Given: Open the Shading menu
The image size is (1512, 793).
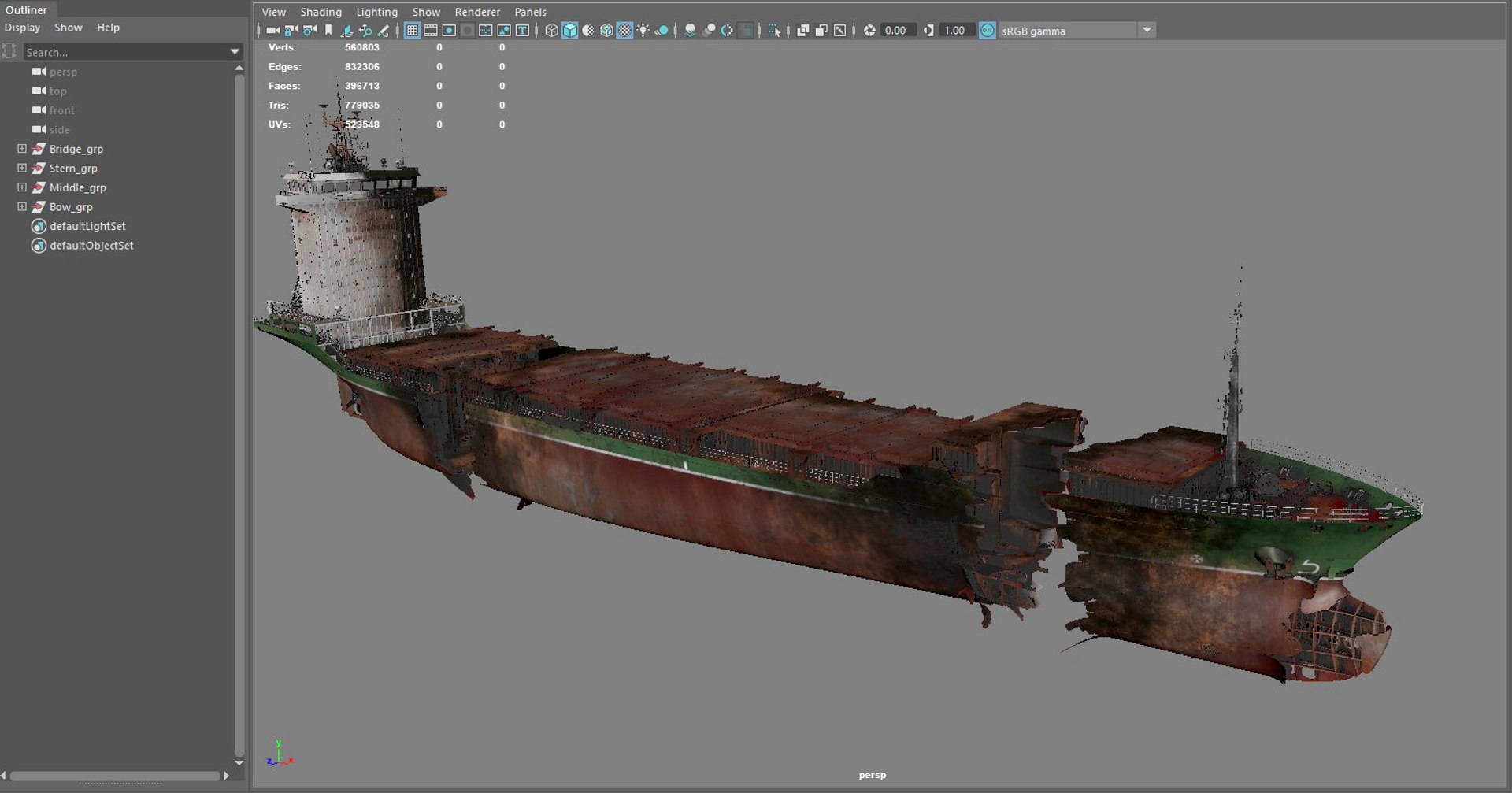Looking at the screenshot, I should tap(321, 12).
